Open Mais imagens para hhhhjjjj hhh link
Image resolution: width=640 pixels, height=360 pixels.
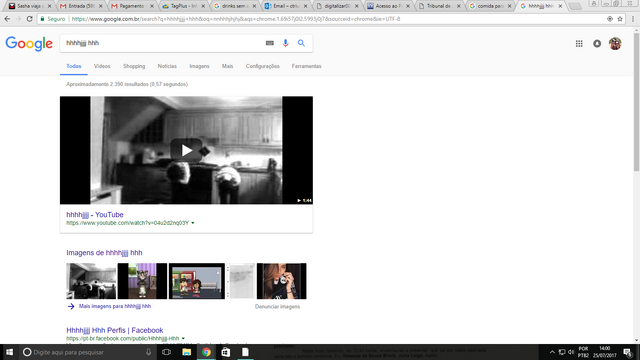tap(115, 306)
